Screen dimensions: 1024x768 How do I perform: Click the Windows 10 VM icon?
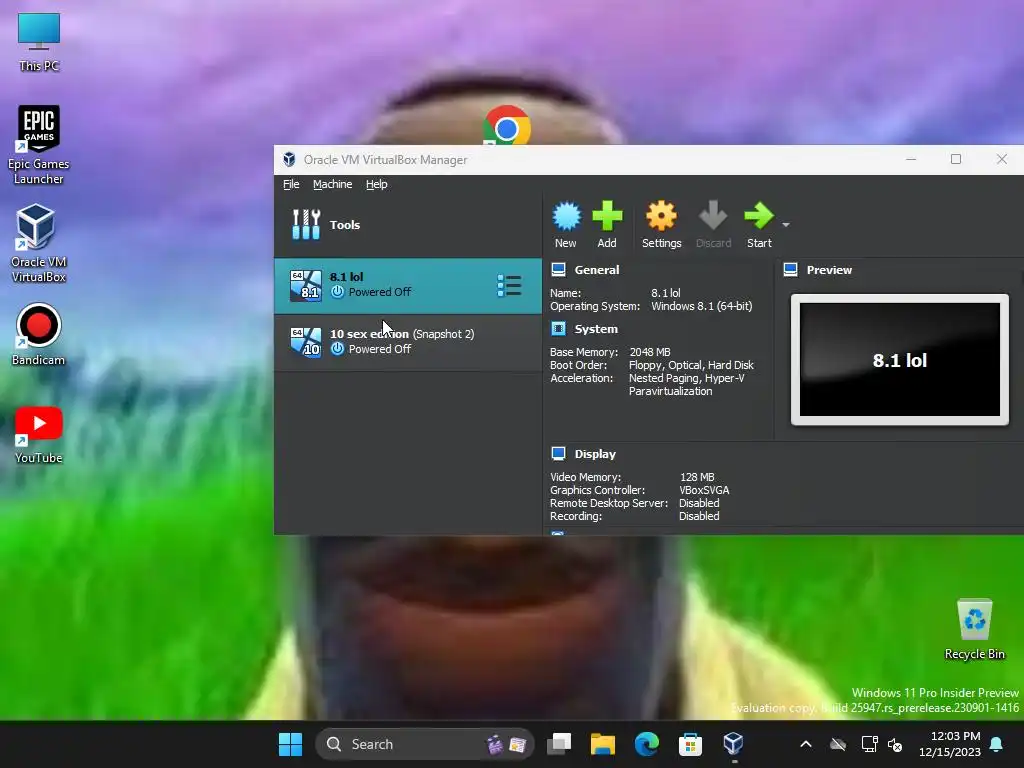(x=306, y=342)
